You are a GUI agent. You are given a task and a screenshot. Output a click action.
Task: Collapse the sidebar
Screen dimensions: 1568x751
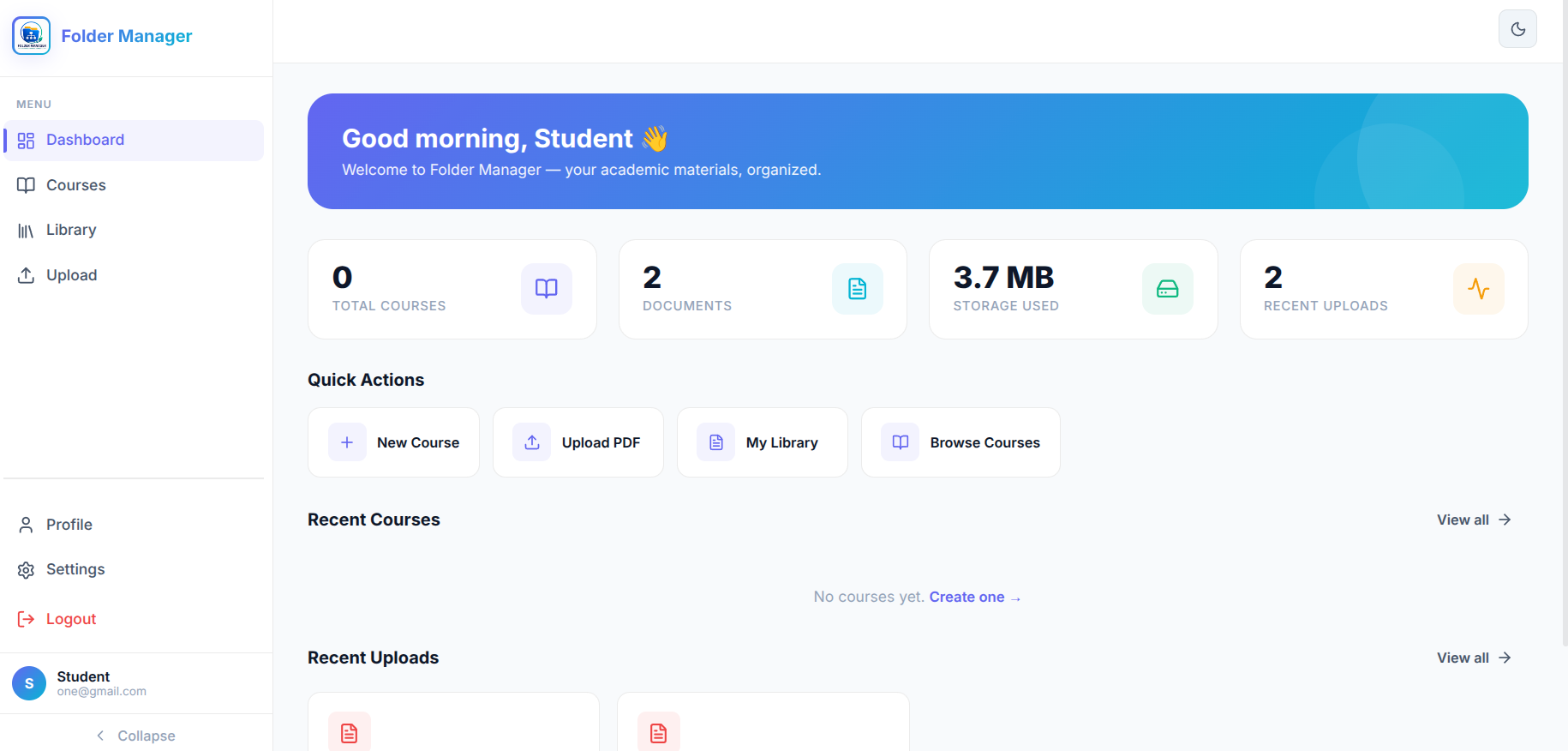pyautogui.click(x=136, y=736)
